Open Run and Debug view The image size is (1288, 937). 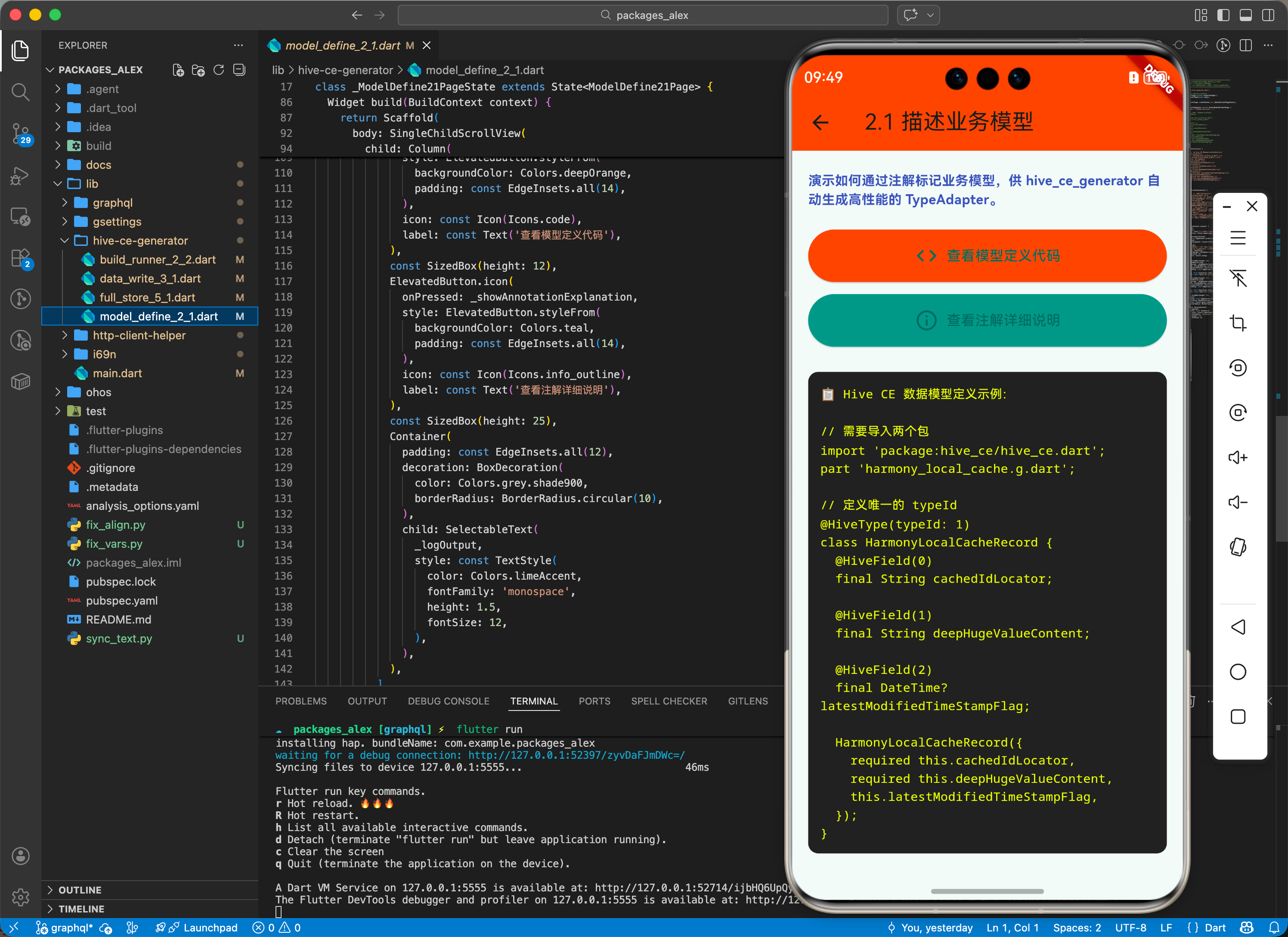click(20, 176)
